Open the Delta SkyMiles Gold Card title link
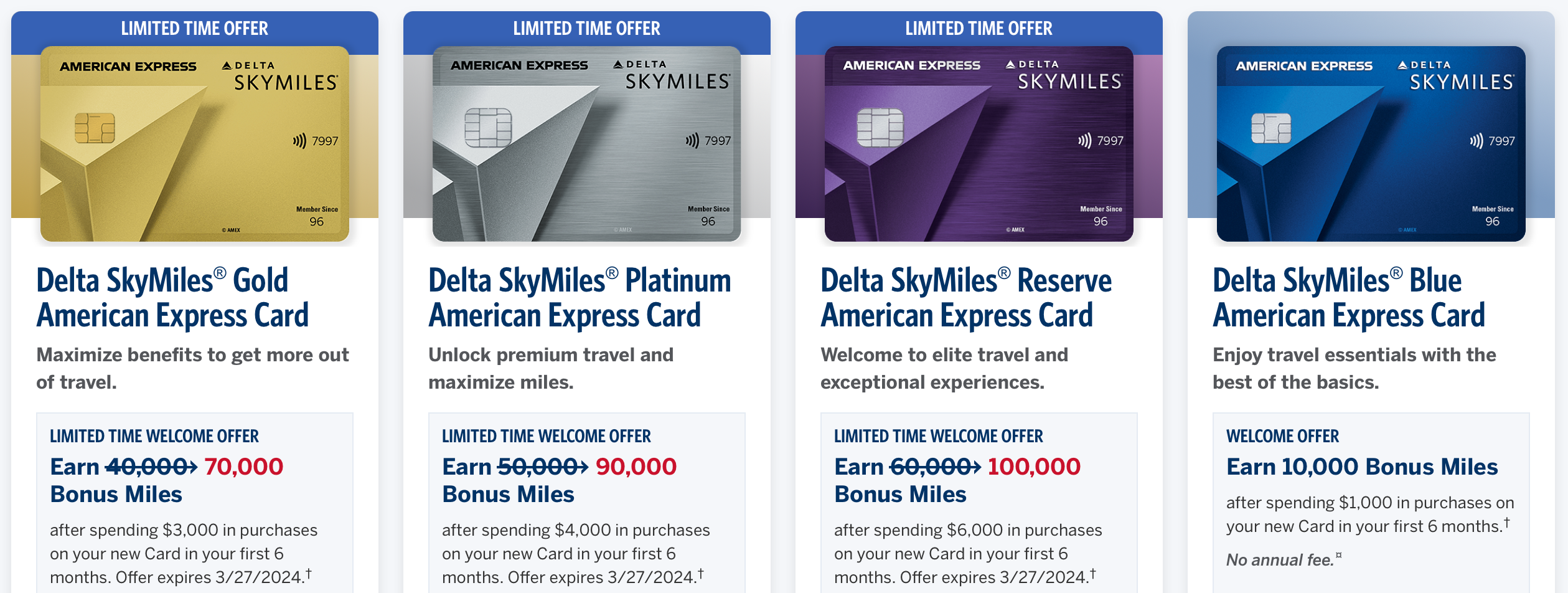1568x593 pixels. point(172,298)
